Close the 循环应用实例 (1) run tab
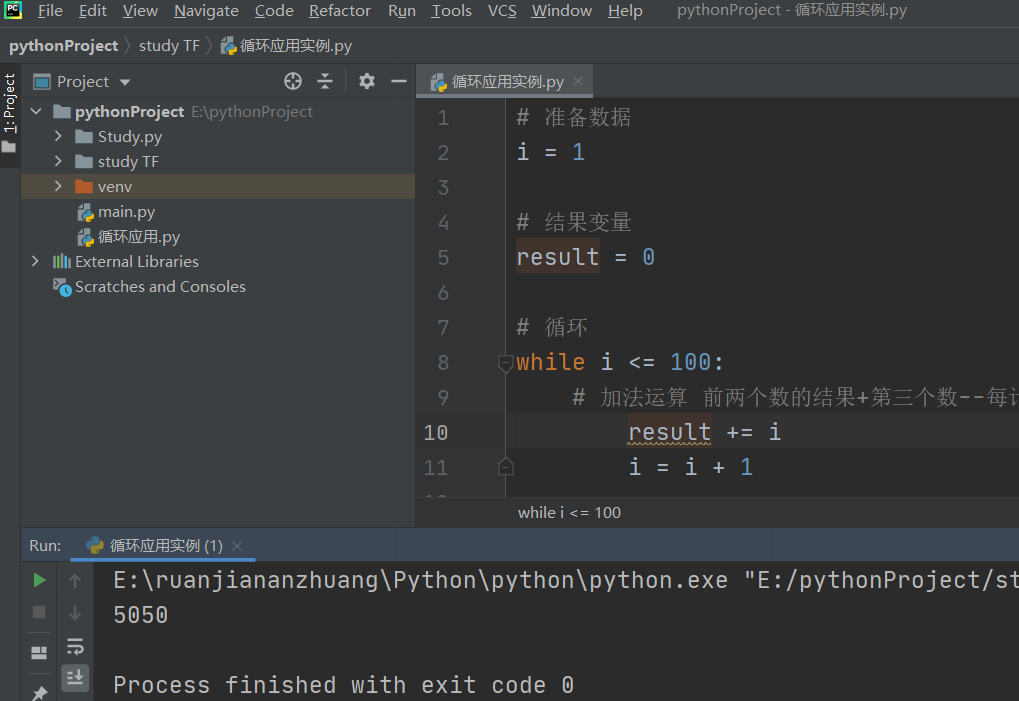 point(237,546)
